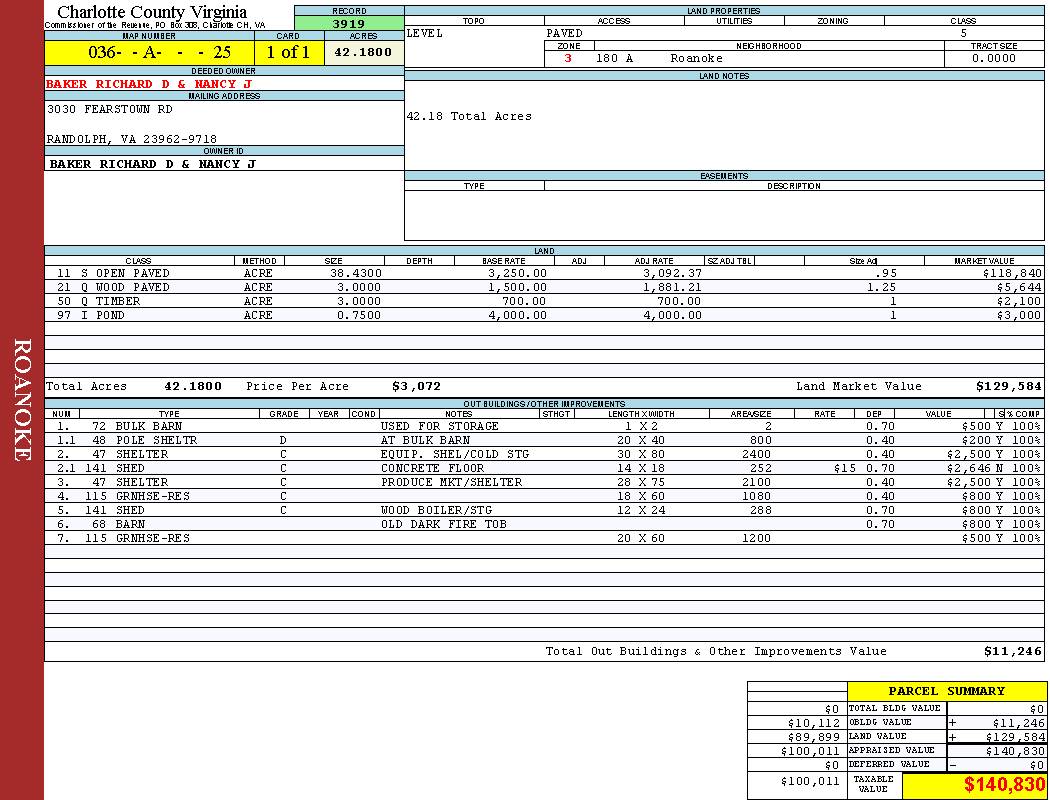
Task: Select the '42.18 Total Acres' land note
Action: (x=468, y=116)
